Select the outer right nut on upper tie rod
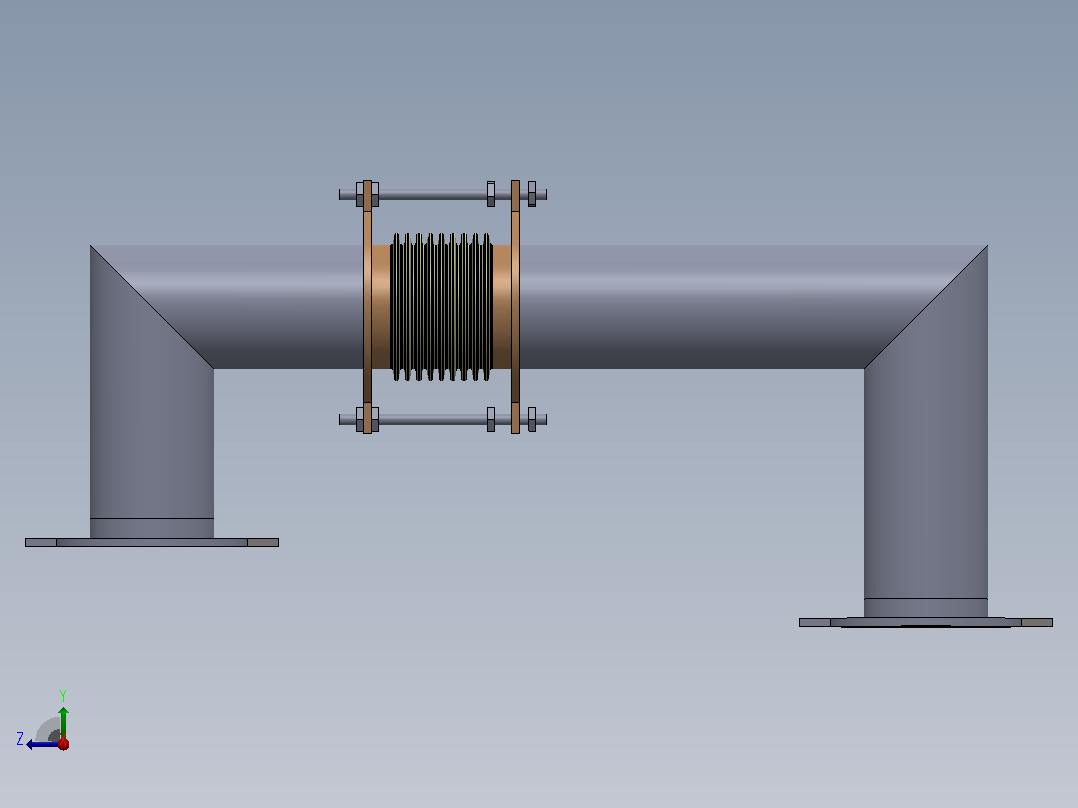 (532, 194)
